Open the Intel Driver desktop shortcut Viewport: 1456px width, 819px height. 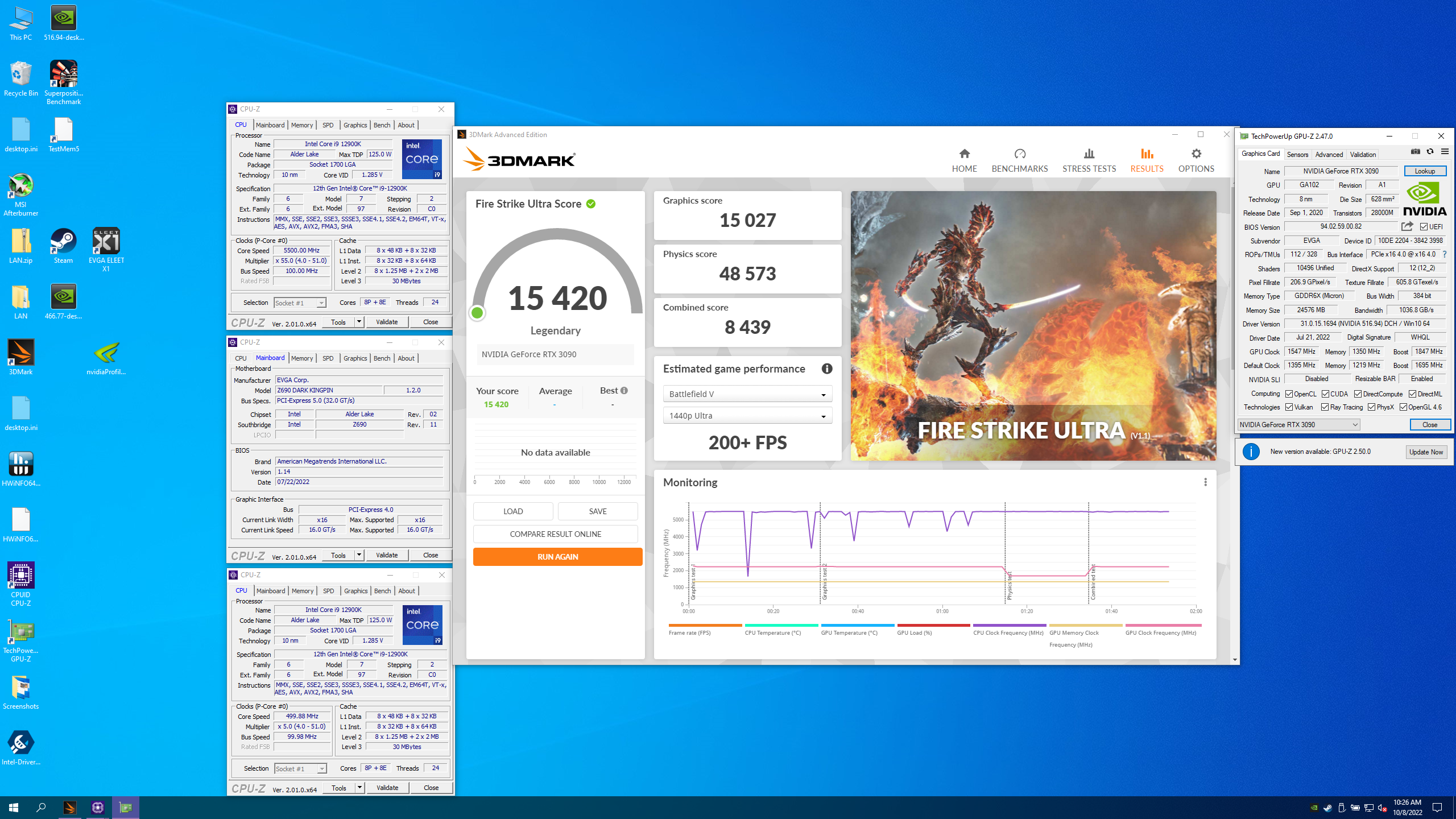(21, 747)
